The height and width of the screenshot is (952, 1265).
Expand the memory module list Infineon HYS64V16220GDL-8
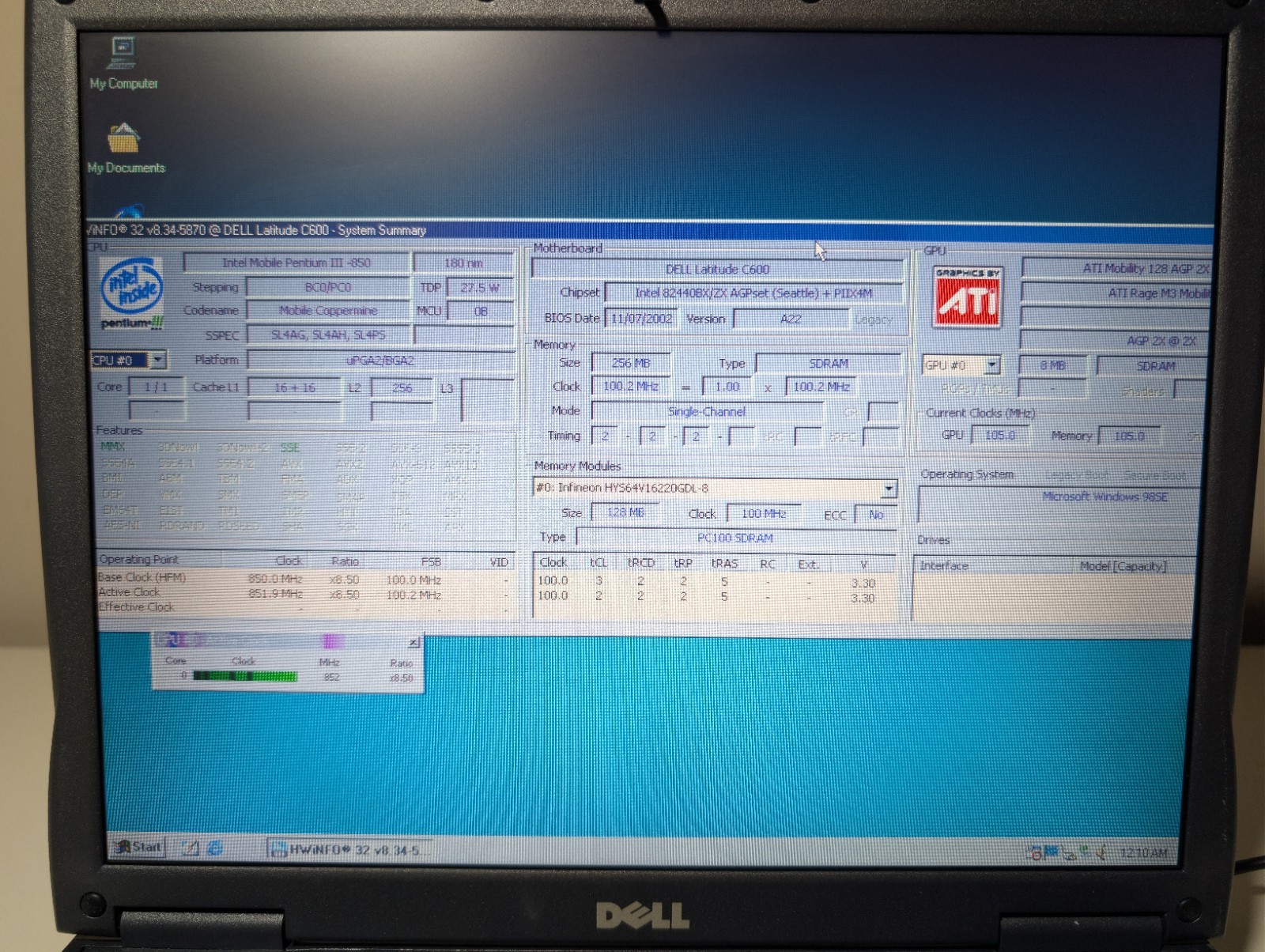pos(889,489)
